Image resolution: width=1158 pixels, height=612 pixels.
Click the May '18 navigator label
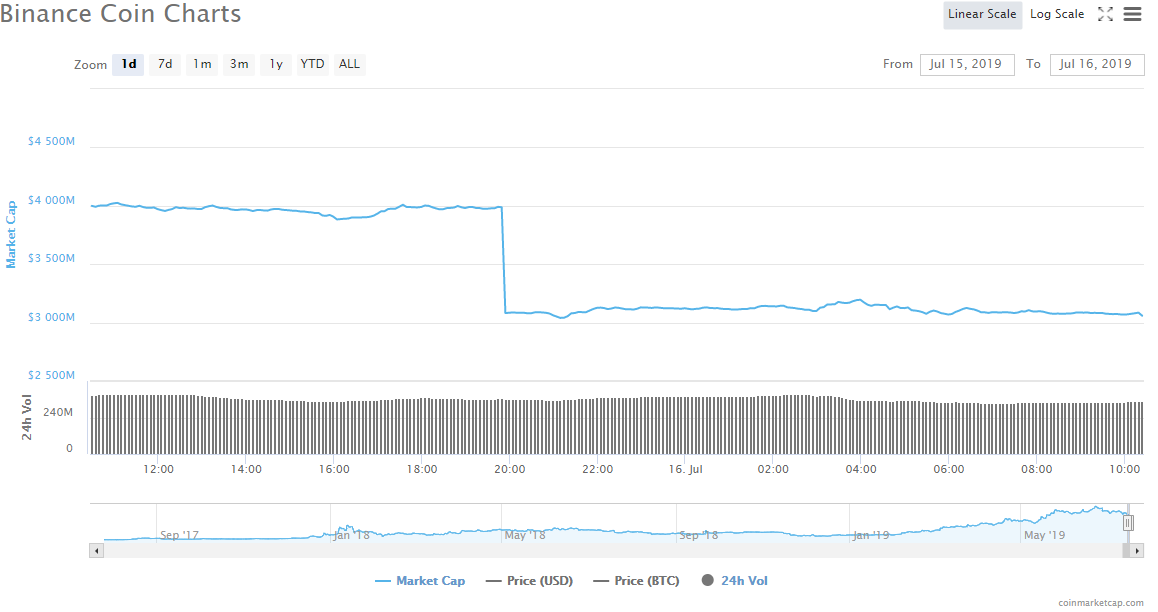click(x=524, y=535)
